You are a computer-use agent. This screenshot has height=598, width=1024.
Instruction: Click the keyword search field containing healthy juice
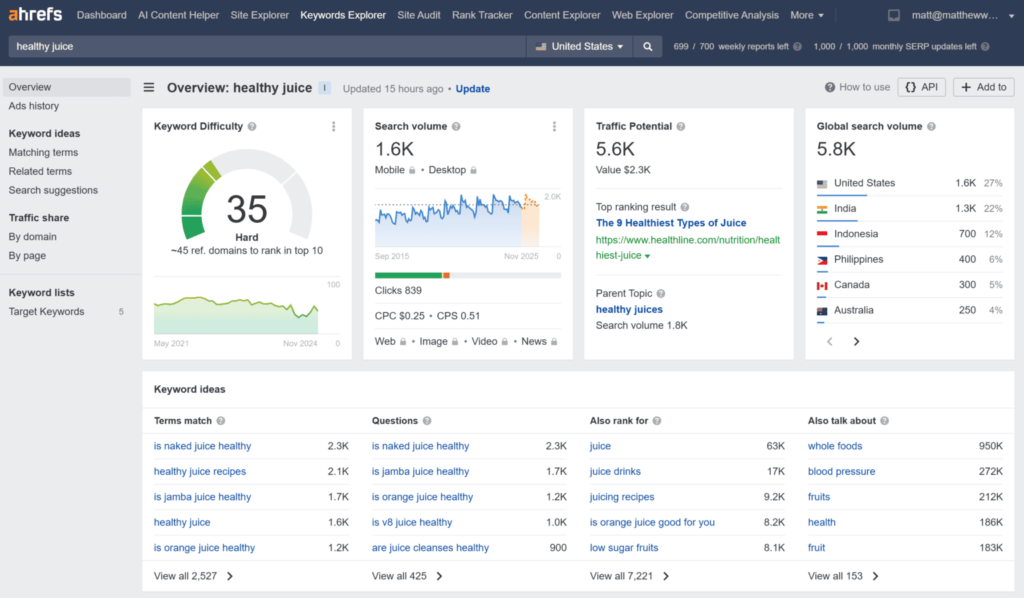[x=266, y=46]
